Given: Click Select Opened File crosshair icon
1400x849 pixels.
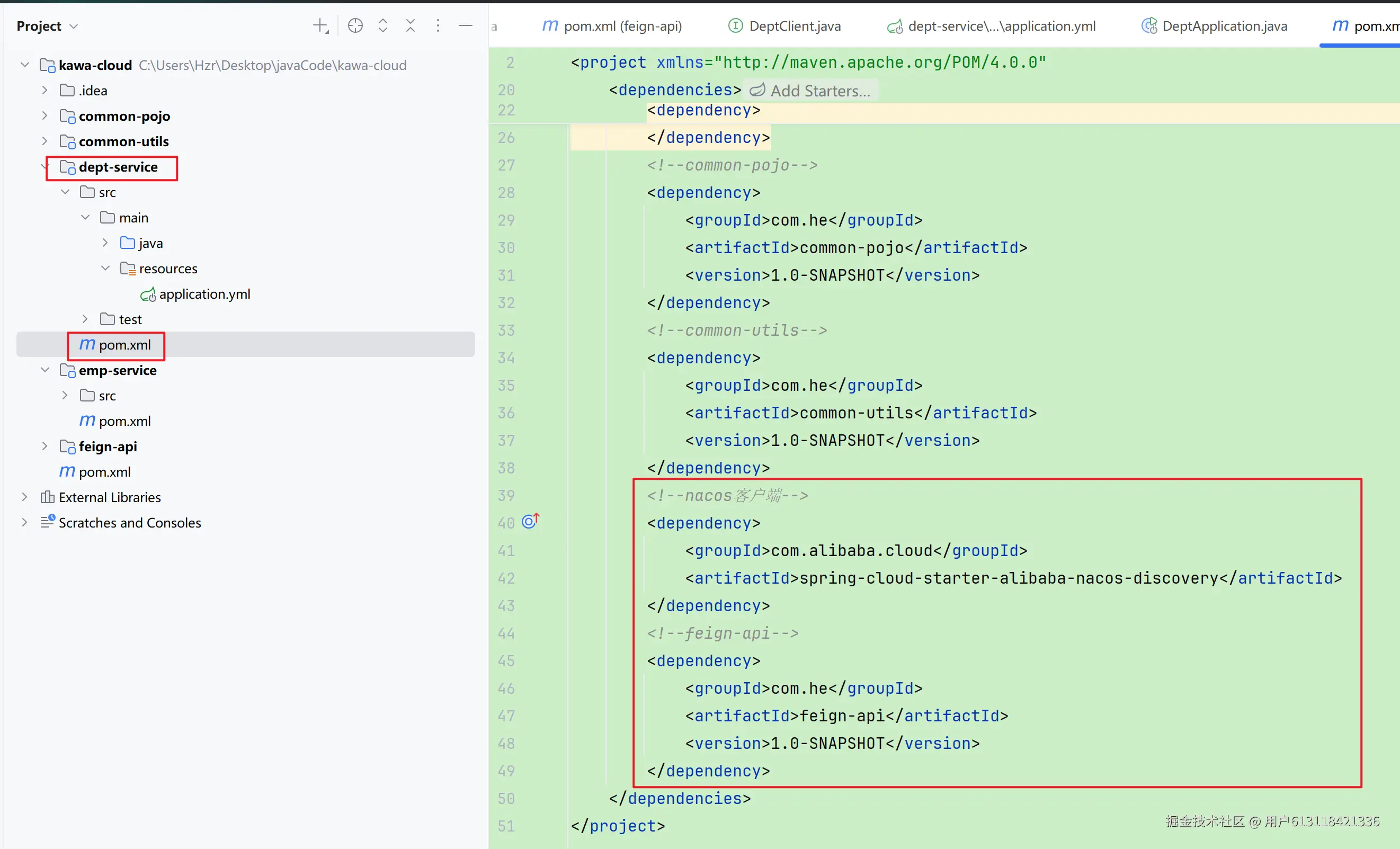Looking at the screenshot, I should [x=355, y=25].
